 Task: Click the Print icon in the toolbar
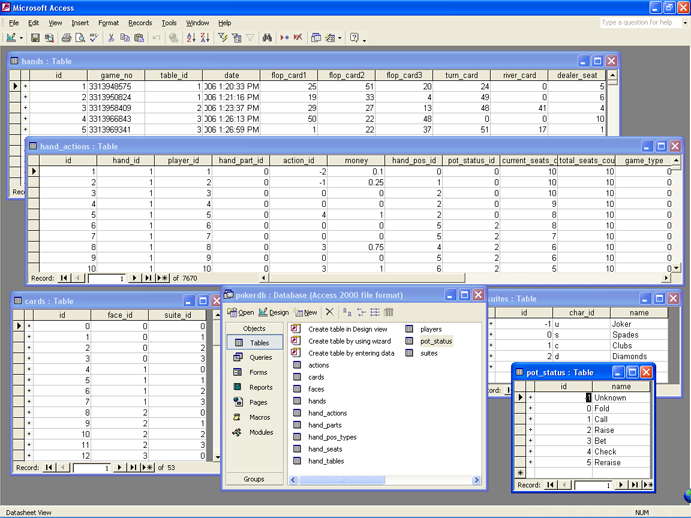66,38
